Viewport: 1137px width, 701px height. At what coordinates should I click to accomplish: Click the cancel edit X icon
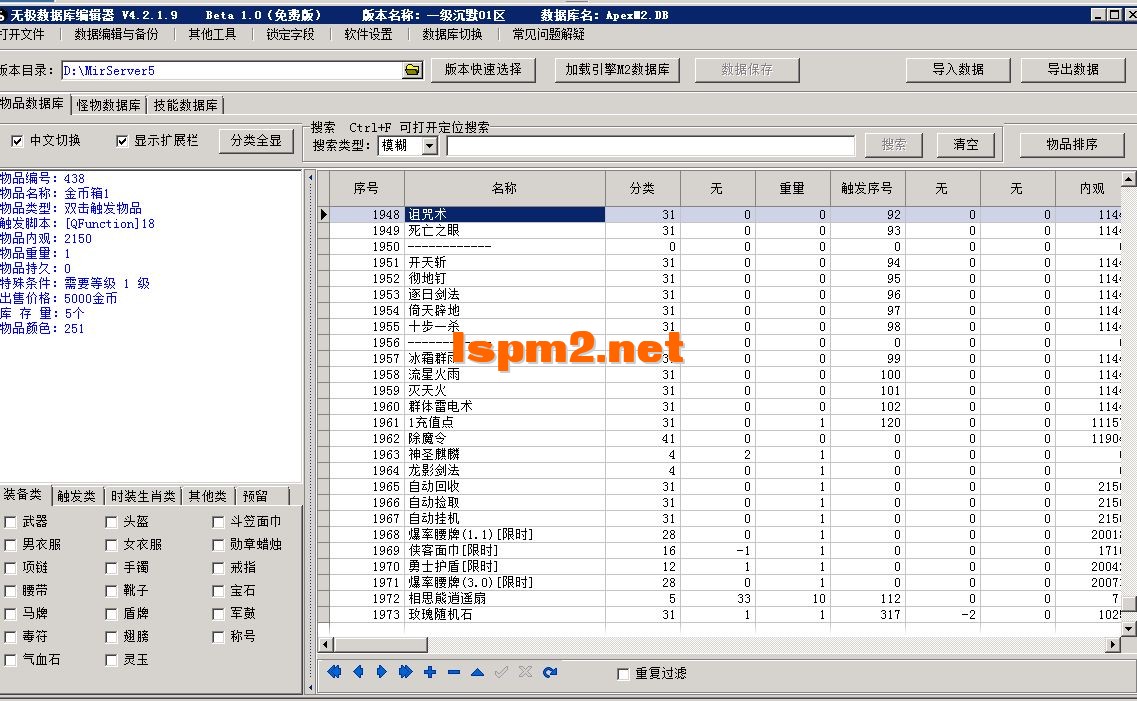tap(525, 672)
